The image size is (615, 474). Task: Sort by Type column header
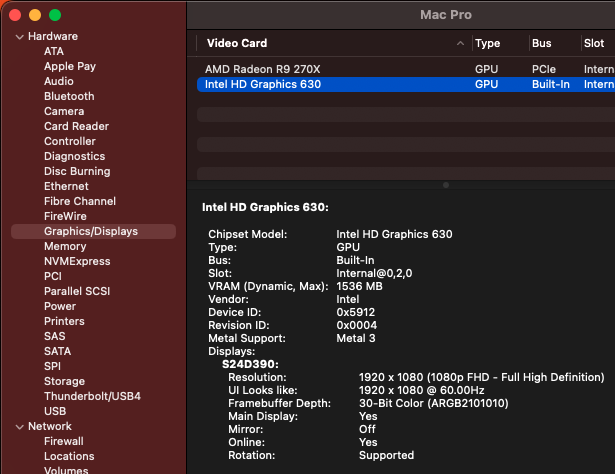click(x=488, y=43)
